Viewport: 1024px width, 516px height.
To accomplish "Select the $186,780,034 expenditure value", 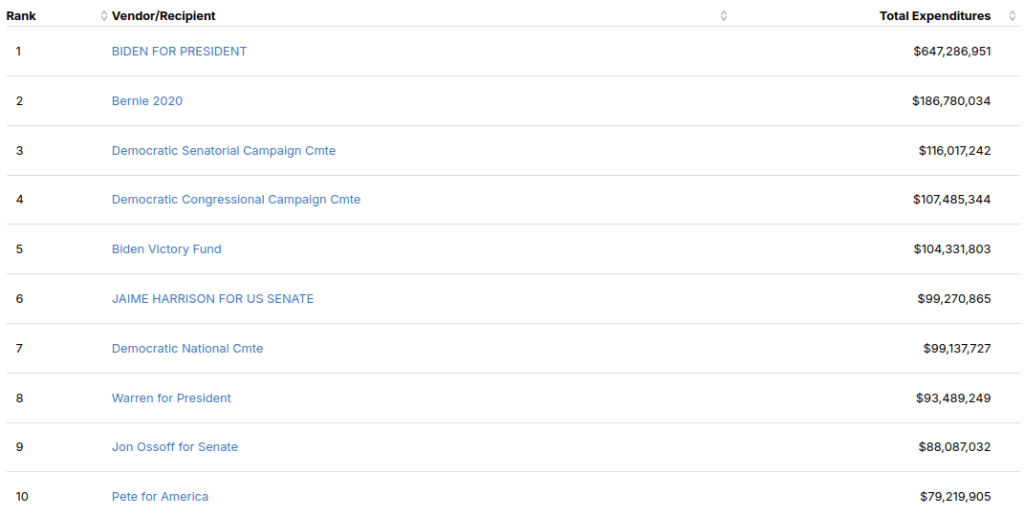I will click(x=952, y=101).
